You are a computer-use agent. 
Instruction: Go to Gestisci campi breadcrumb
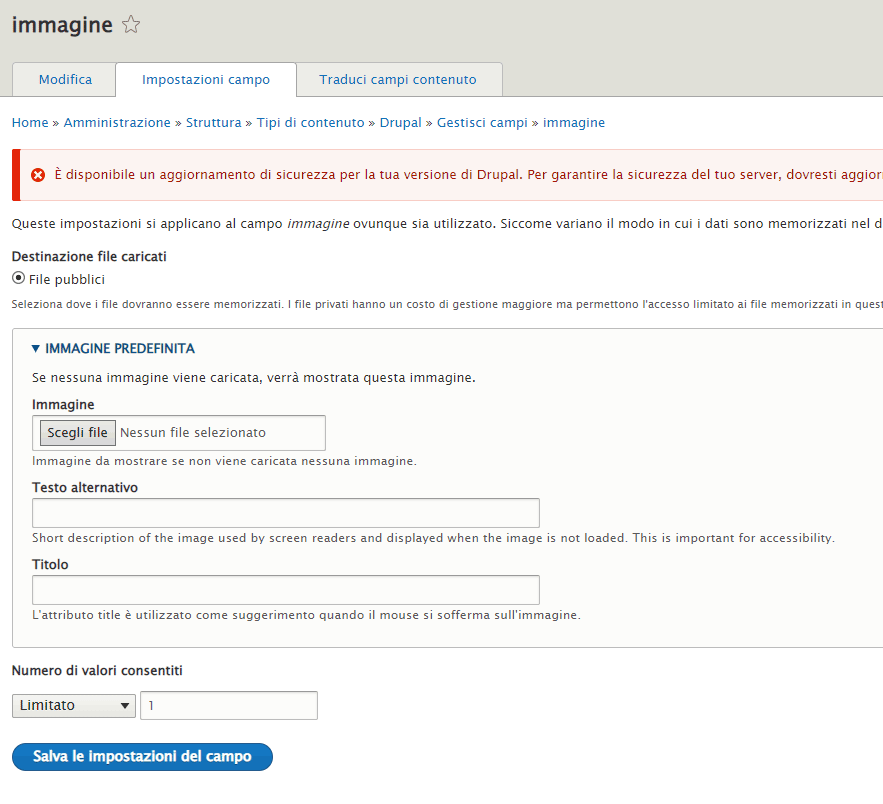(x=482, y=123)
